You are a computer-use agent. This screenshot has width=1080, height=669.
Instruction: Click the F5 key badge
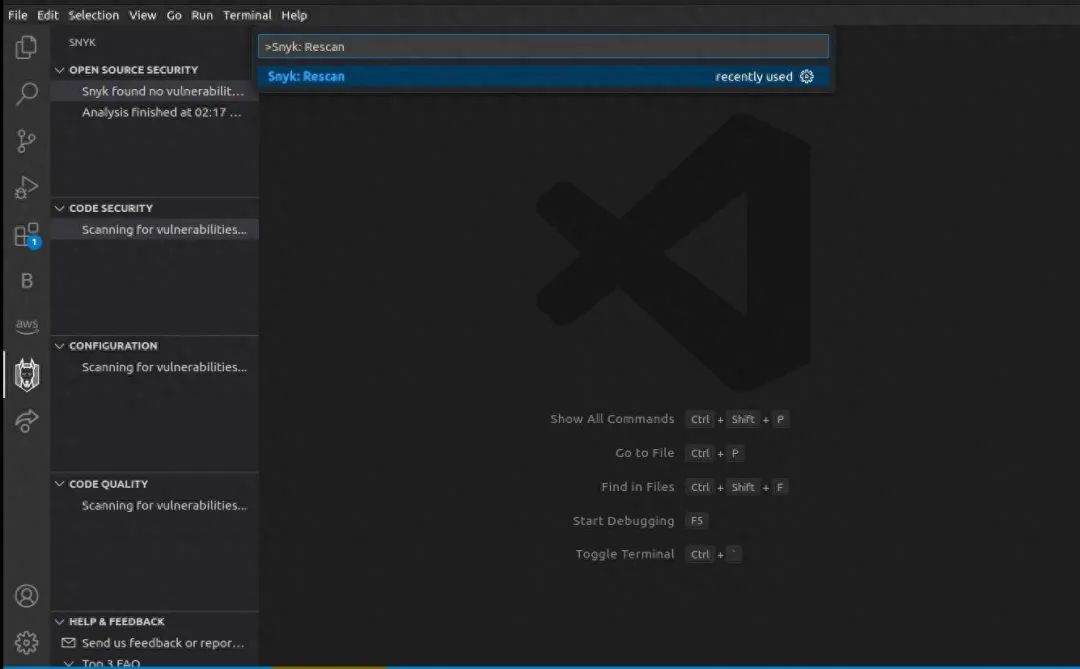coord(697,520)
